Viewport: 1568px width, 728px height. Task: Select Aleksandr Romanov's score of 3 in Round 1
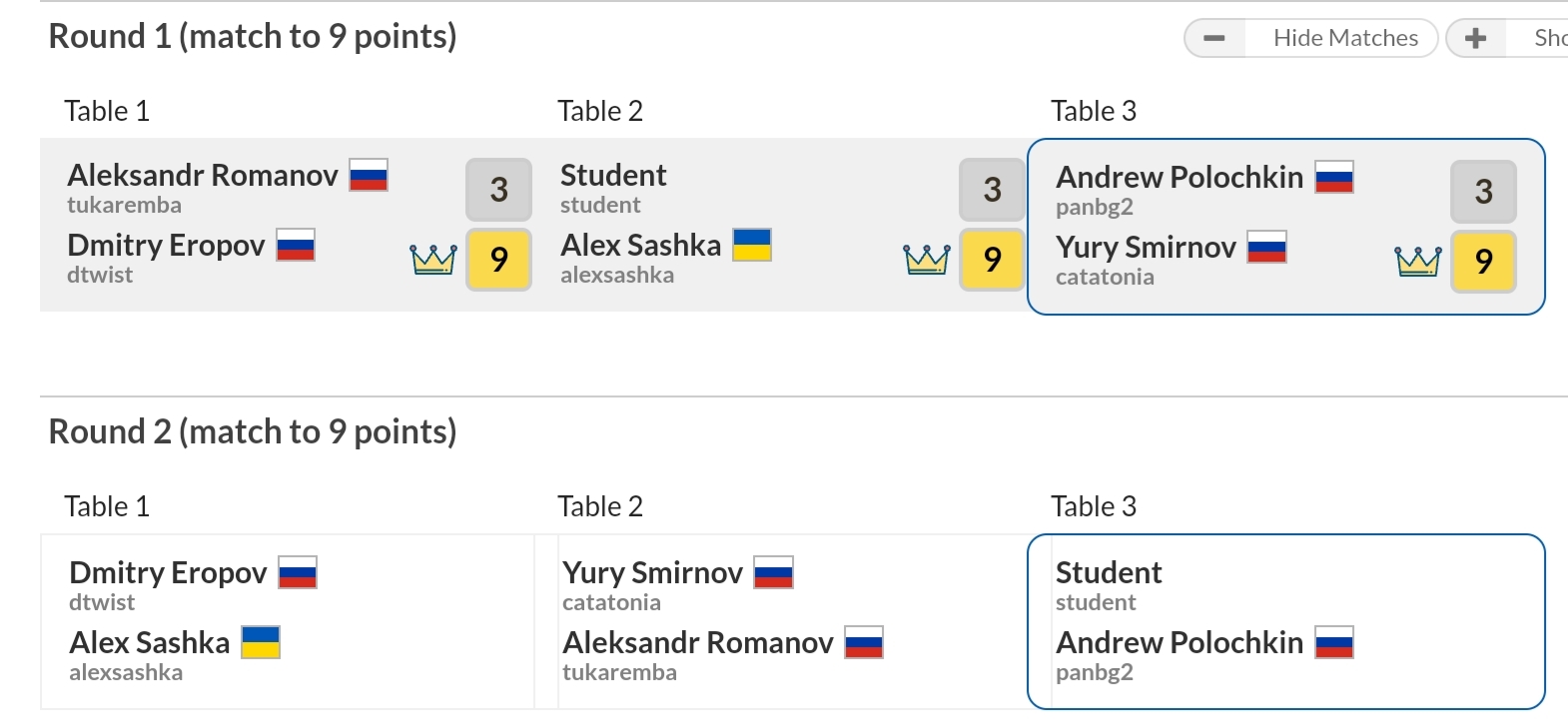498,190
